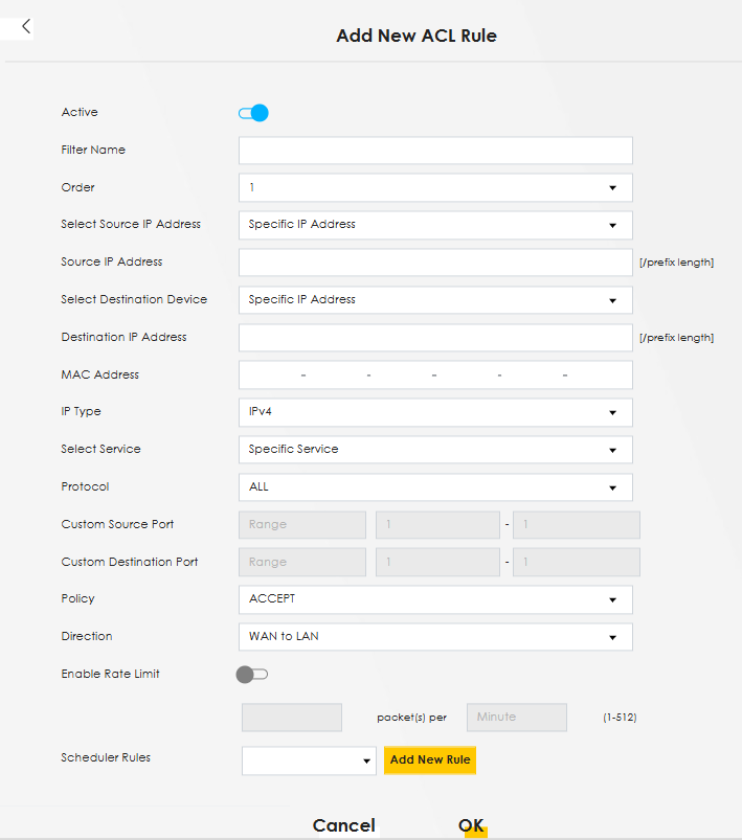Screen dimensions: 742x840
Task: Toggle the Active switch off
Action: click(x=253, y=113)
